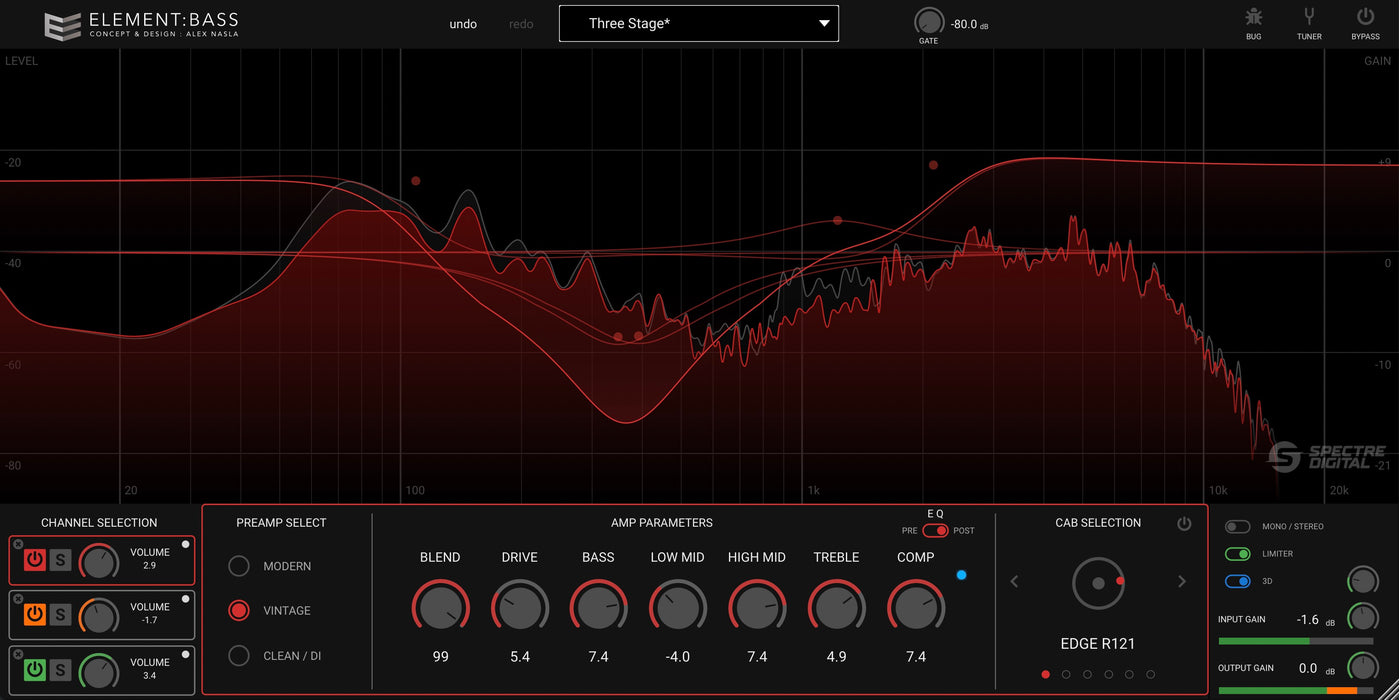Enable MONO / STEREO toggle

pos(1237,526)
